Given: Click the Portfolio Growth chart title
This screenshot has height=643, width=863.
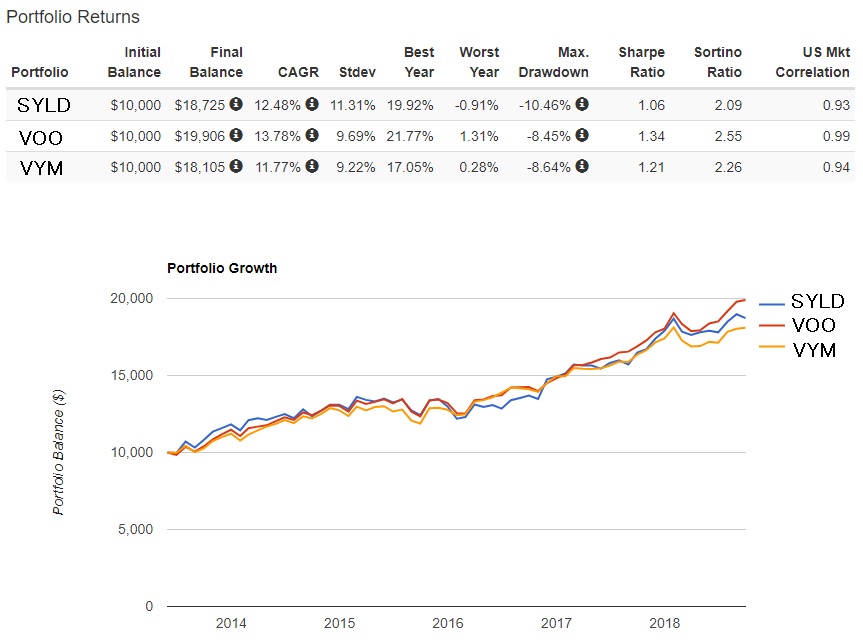Looking at the screenshot, I should 222,268.
